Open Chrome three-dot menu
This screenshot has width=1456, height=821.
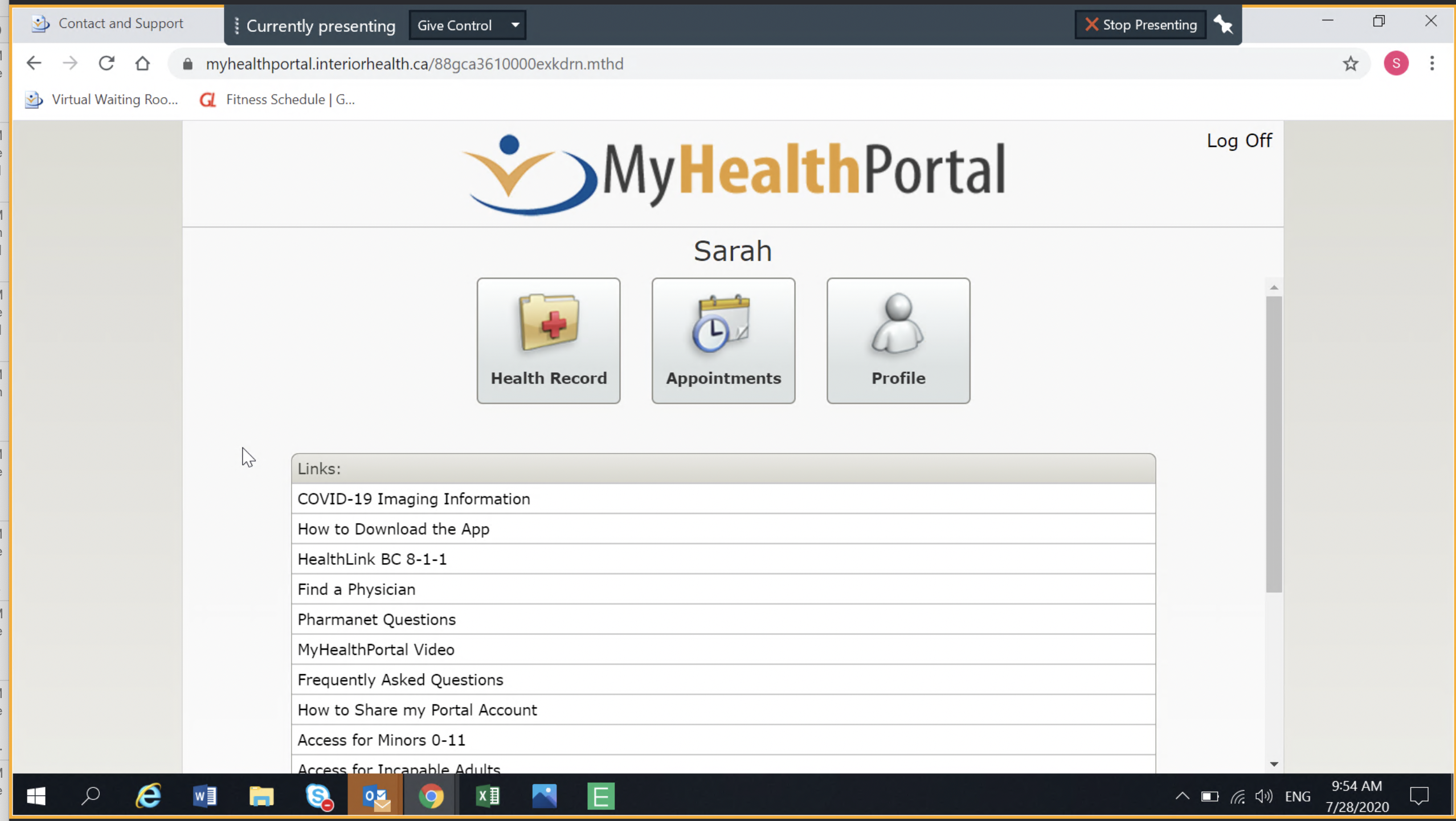pyautogui.click(x=1432, y=63)
